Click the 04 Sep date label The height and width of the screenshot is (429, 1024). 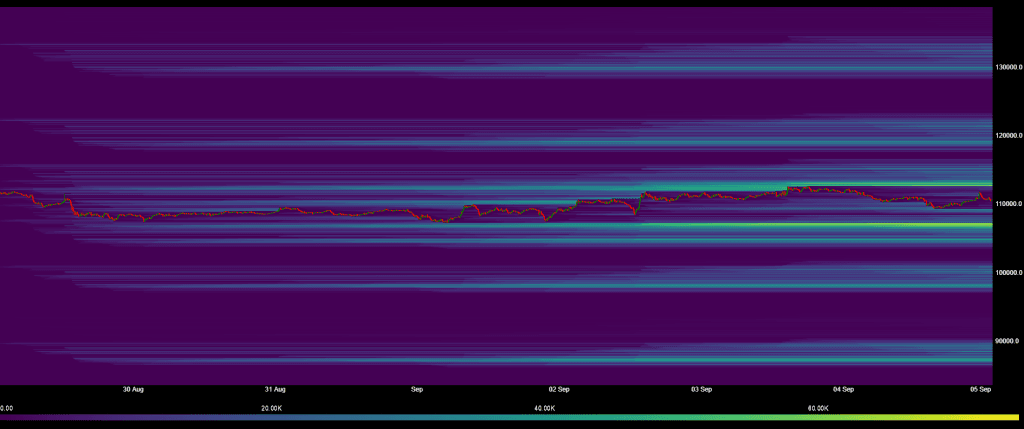click(843, 389)
